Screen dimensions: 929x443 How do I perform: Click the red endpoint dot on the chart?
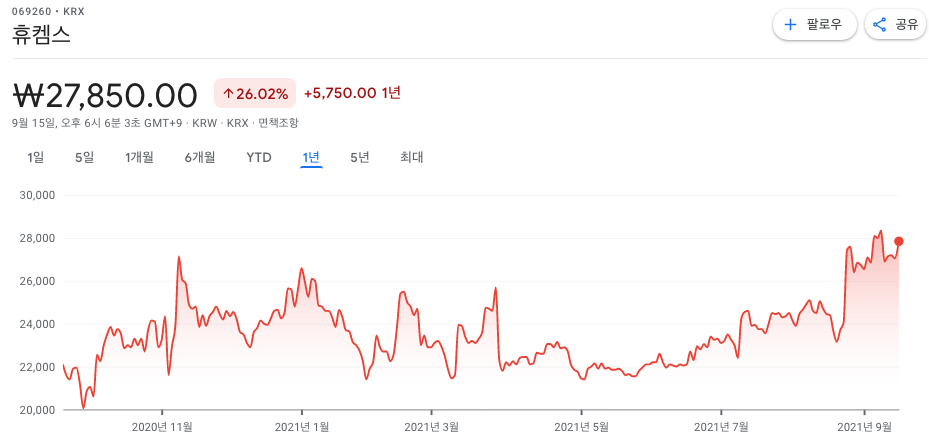coord(899,241)
